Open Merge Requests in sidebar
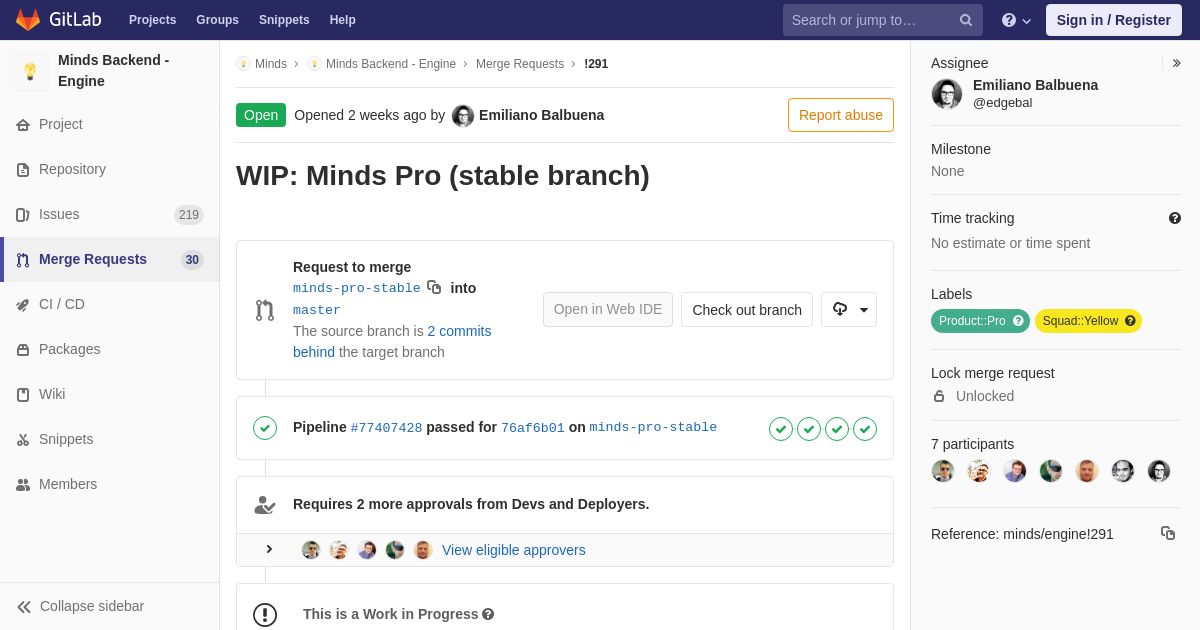This screenshot has width=1200, height=630. pyautogui.click(x=110, y=259)
